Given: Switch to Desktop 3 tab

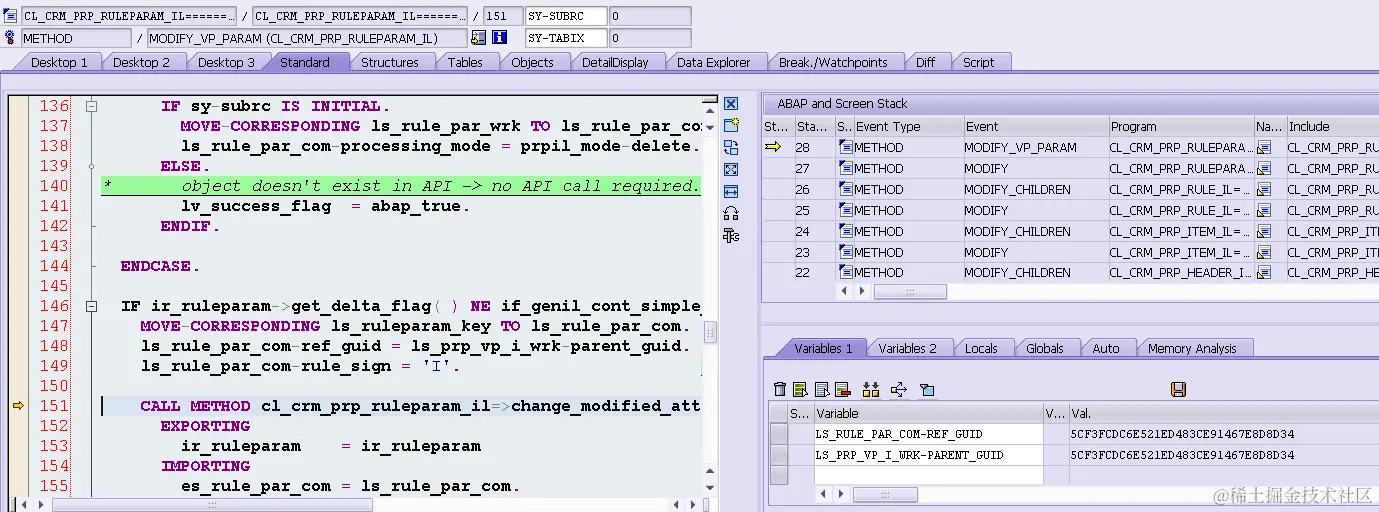Looking at the screenshot, I should (x=226, y=62).
